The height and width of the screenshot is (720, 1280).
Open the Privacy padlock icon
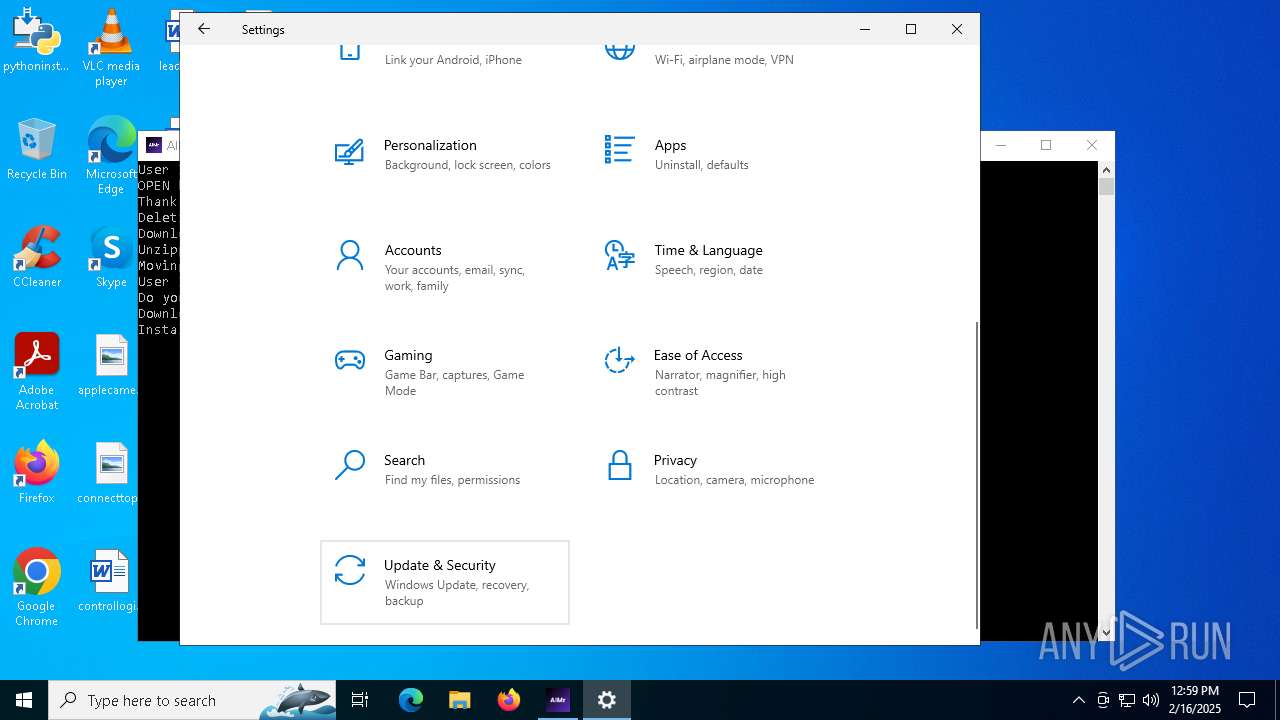tap(619, 465)
